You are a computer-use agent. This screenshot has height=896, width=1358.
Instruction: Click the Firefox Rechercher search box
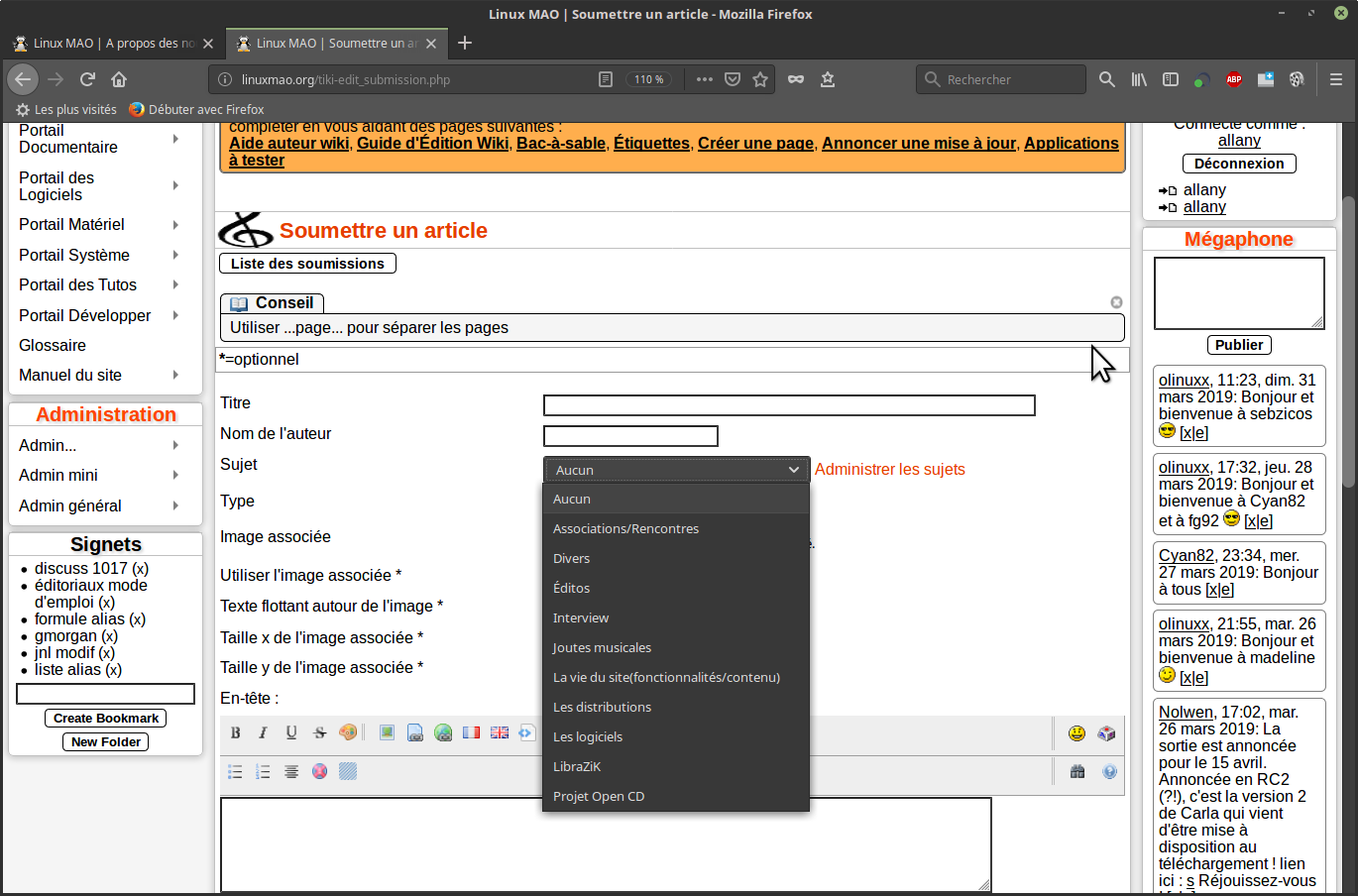tap(1001, 79)
